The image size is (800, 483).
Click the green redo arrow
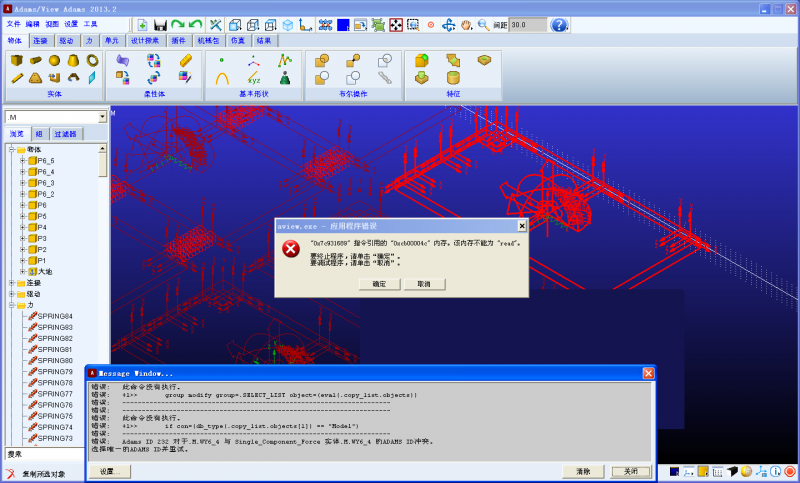(x=178, y=24)
